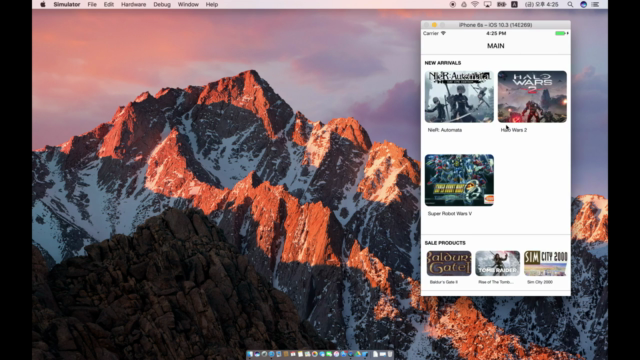Open Notification Center icon
This screenshot has width=640, height=360.
click(596, 4)
